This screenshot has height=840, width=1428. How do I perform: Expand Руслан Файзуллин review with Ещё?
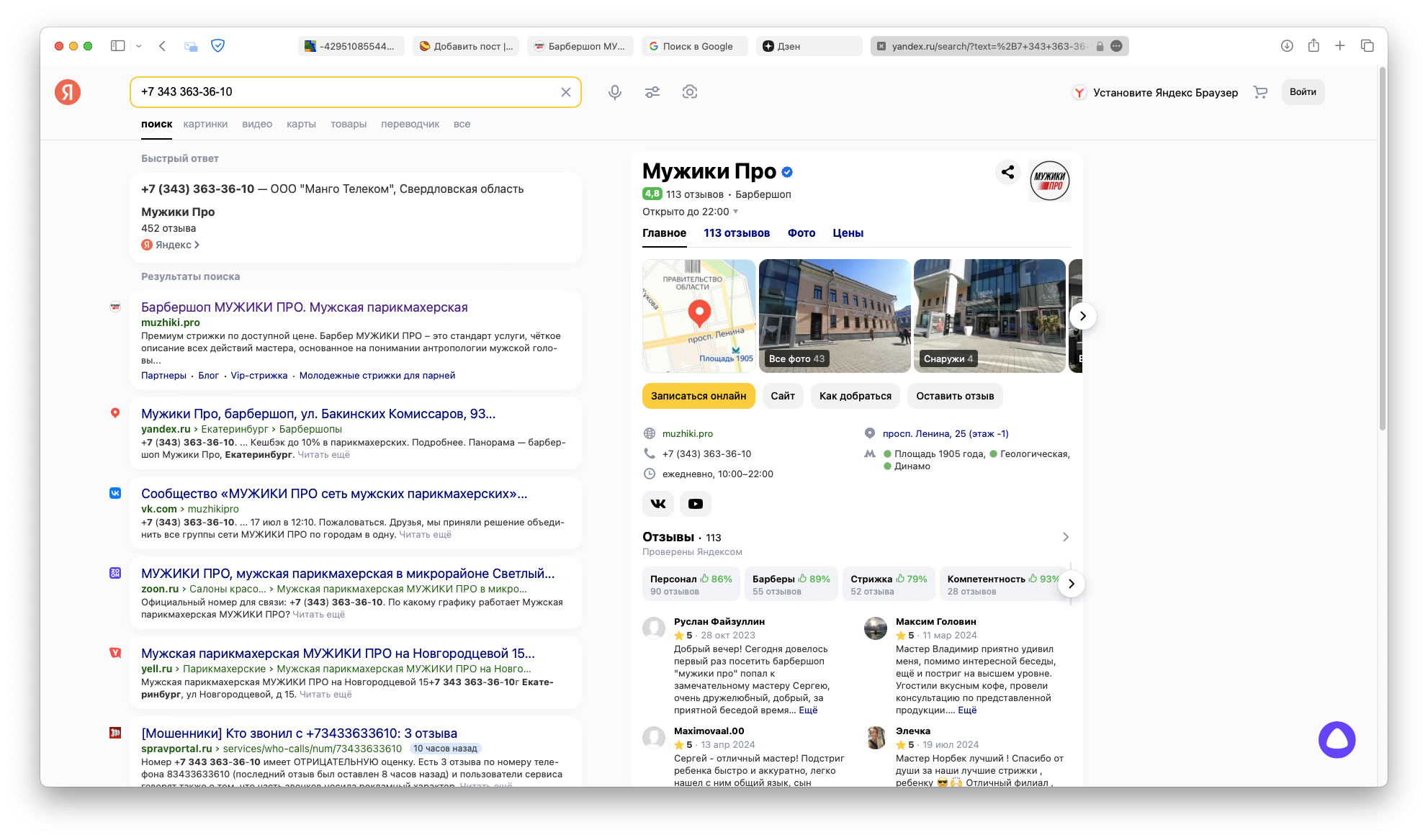[x=808, y=710]
